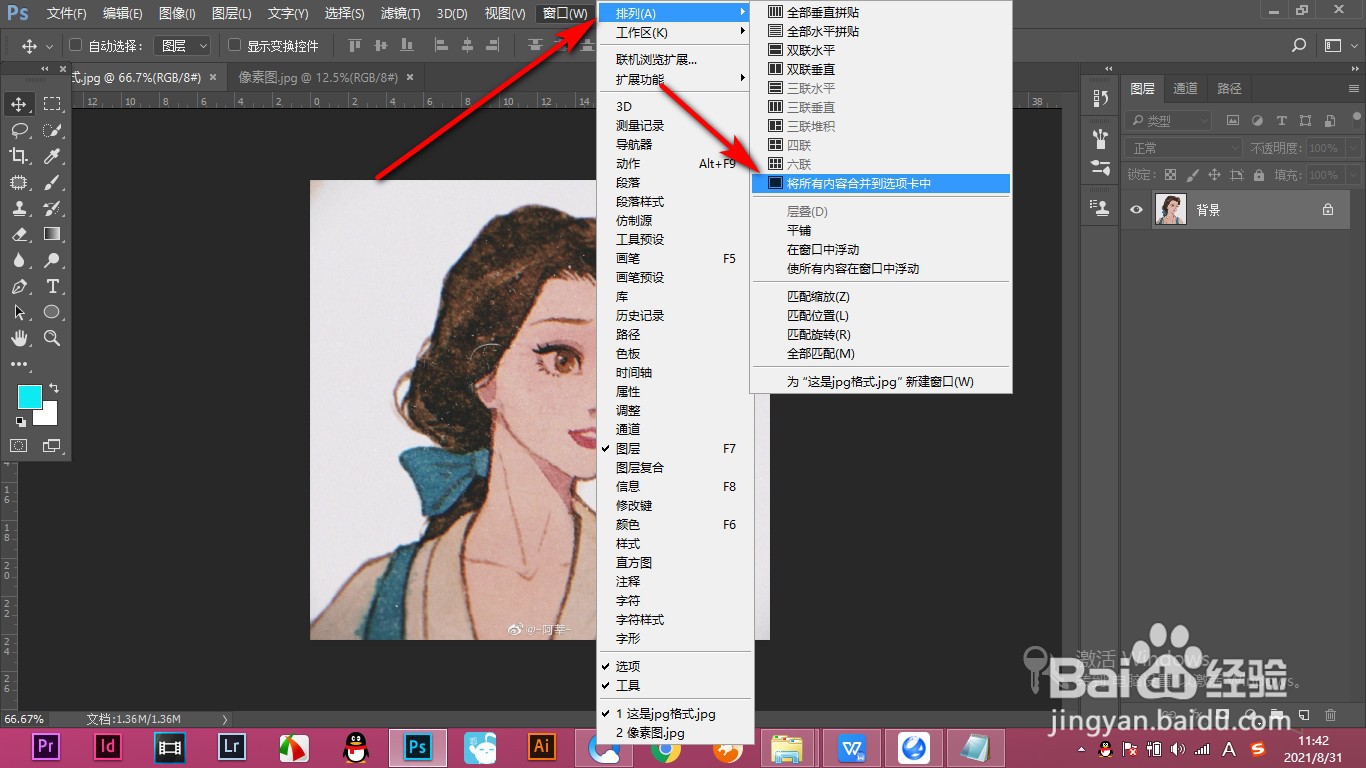Click the search magnifier in options bar

pos(1299,45)
